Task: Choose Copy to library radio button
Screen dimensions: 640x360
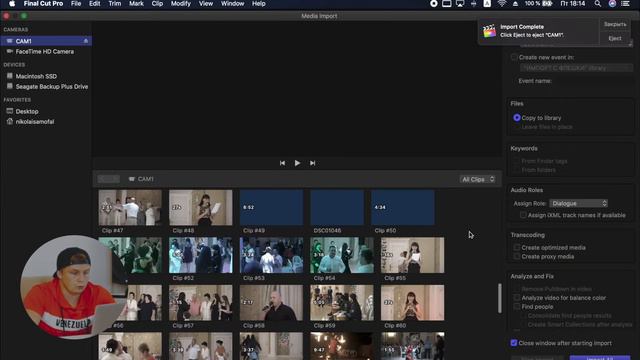Action: click(517, 118)
